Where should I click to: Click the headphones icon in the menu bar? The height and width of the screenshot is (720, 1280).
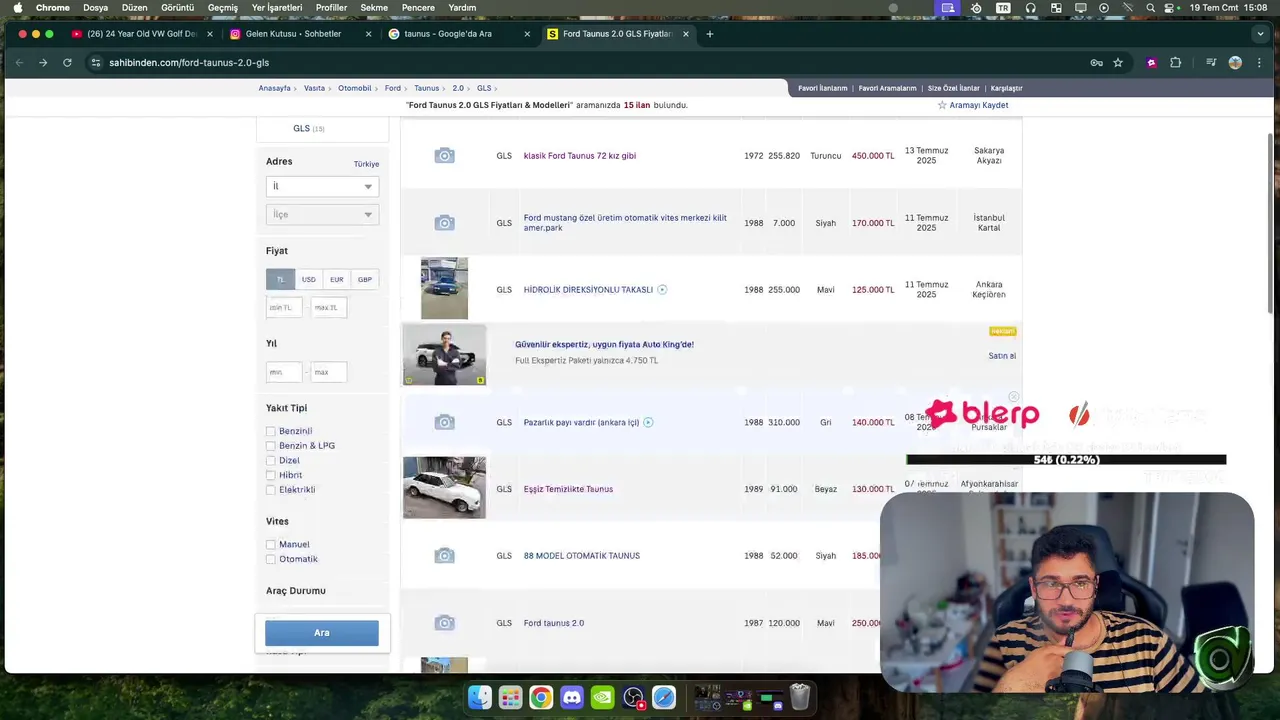click(1030, 8)
